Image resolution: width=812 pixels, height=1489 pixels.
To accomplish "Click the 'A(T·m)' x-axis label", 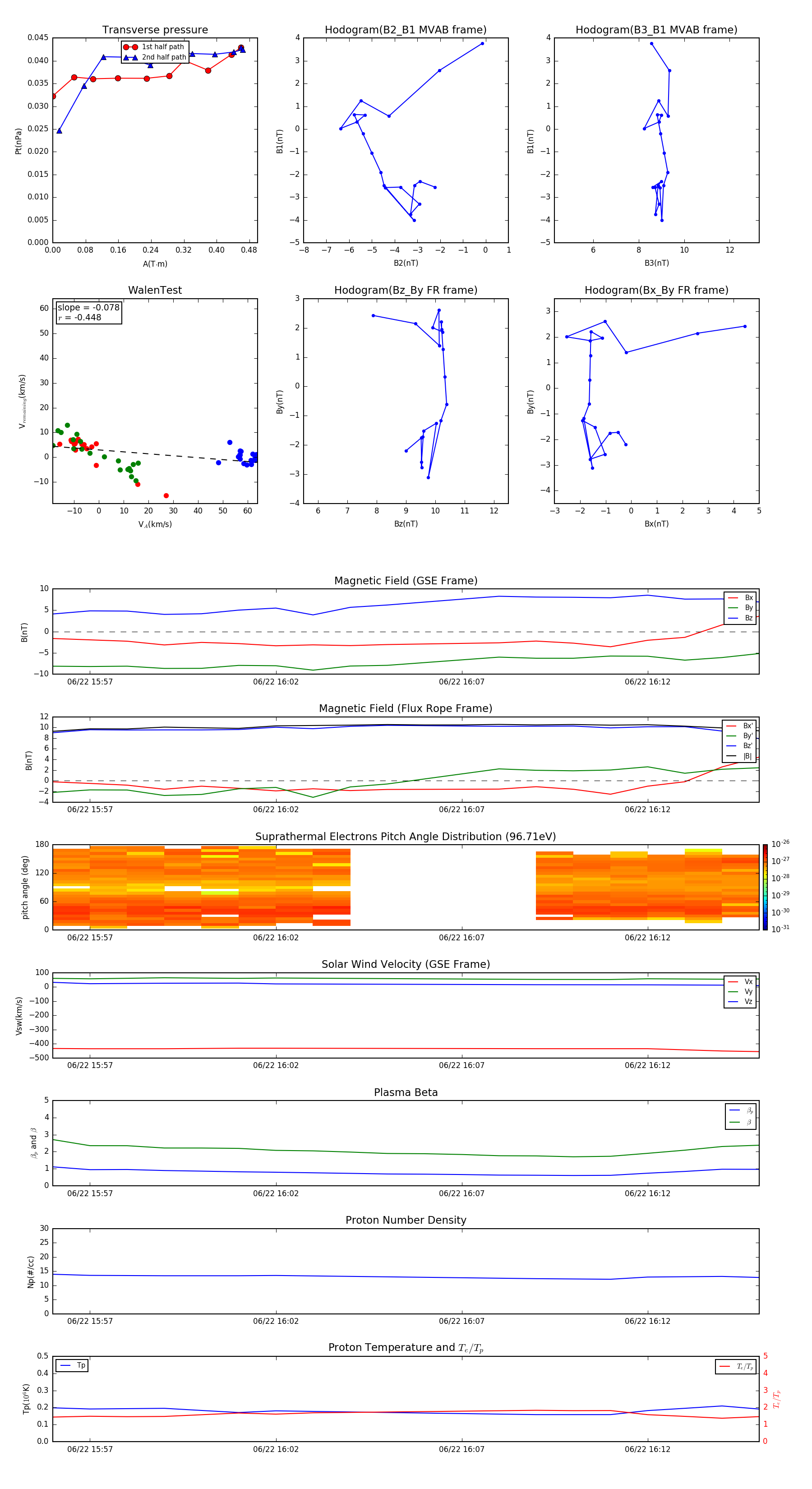I will pyautogui.click(x=155, y=264).
